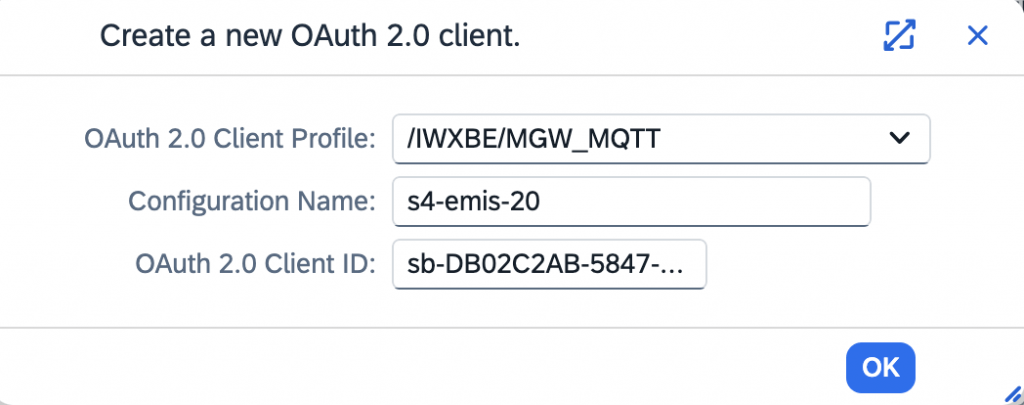The height and width of the screenshot is (405, 1024).
Task: Click the OAuth 2.0 Client Profile label
Action: (230, 138)
